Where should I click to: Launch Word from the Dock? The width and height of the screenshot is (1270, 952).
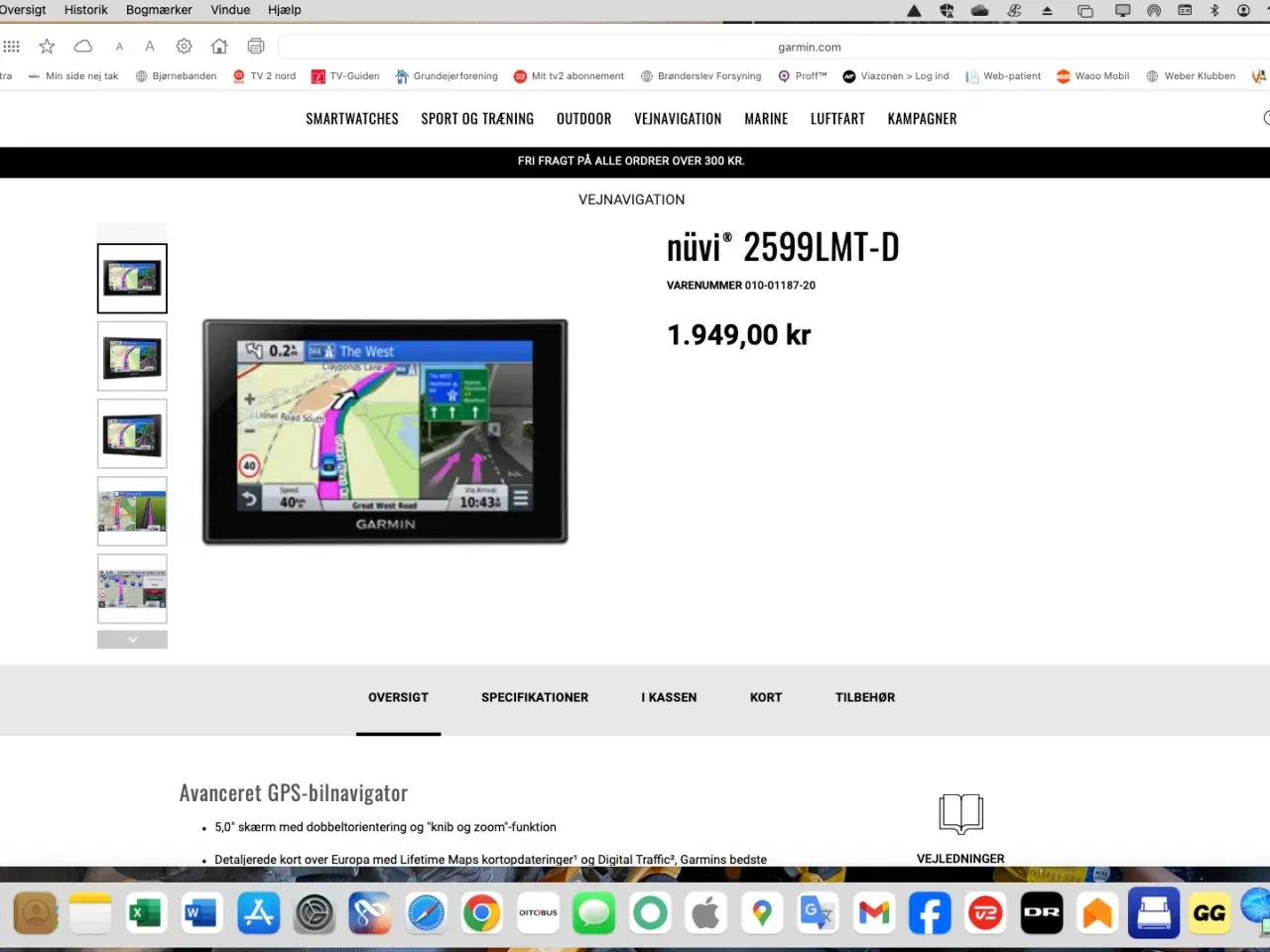201,912
